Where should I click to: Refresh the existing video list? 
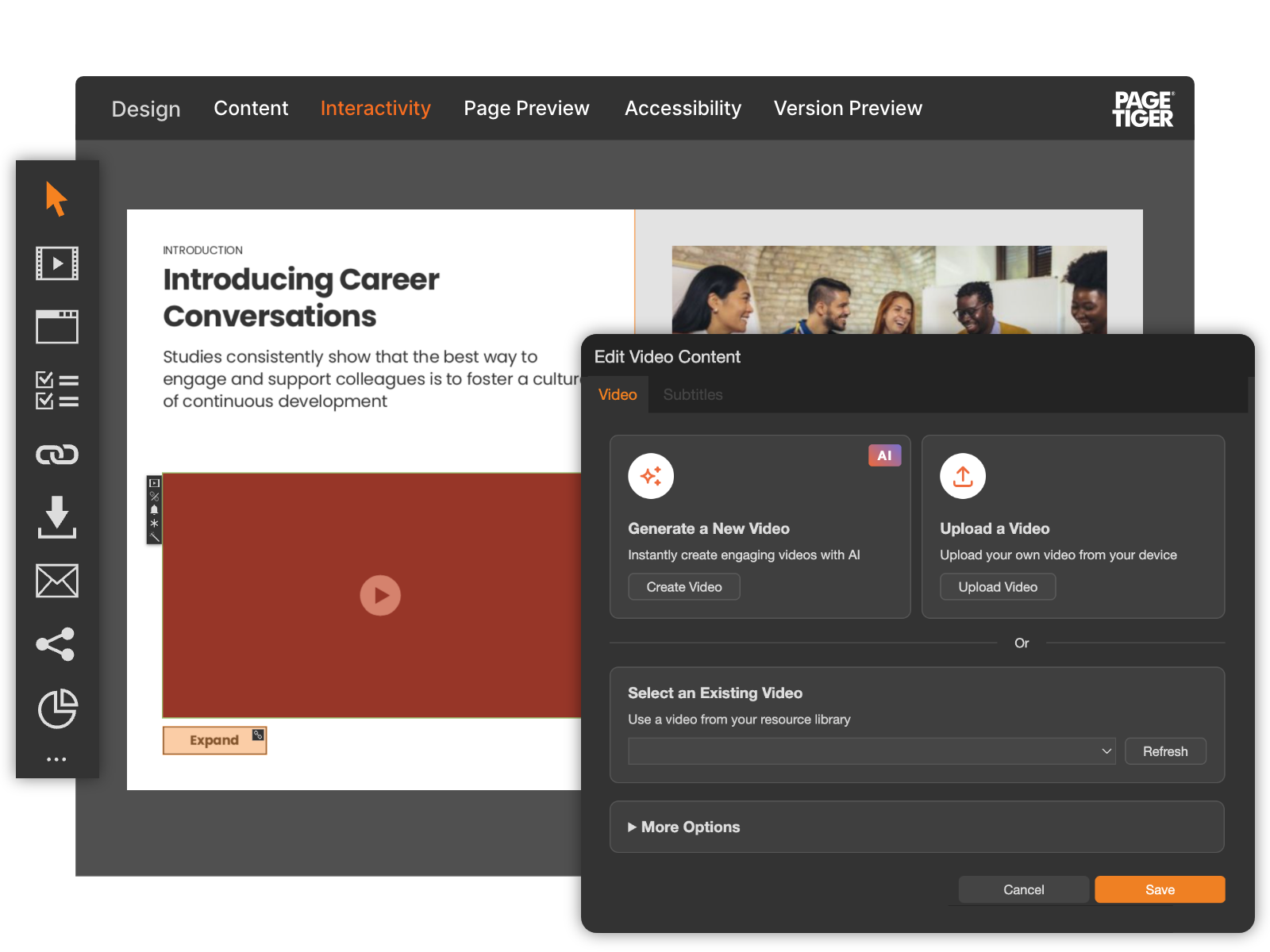1165,751
